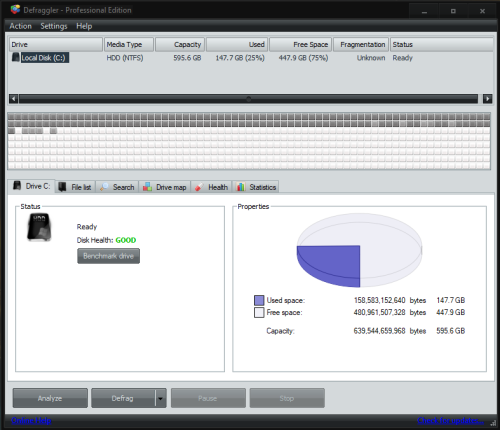Sort by the Media Type column header
The width and height of the screenshot is (500, 430).
(129, 45)
